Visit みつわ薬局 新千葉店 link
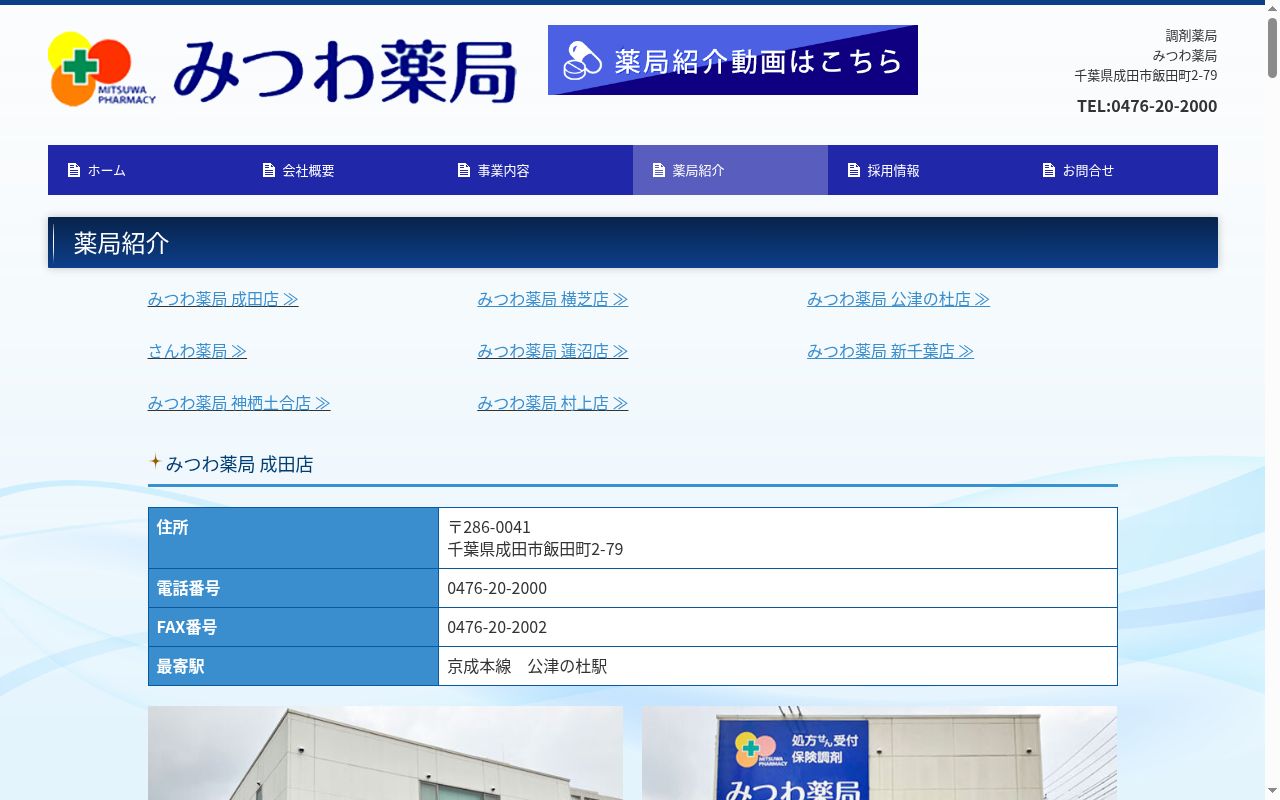The width and height of the screenshot is (1280, 800). click(x=891, y=351)
